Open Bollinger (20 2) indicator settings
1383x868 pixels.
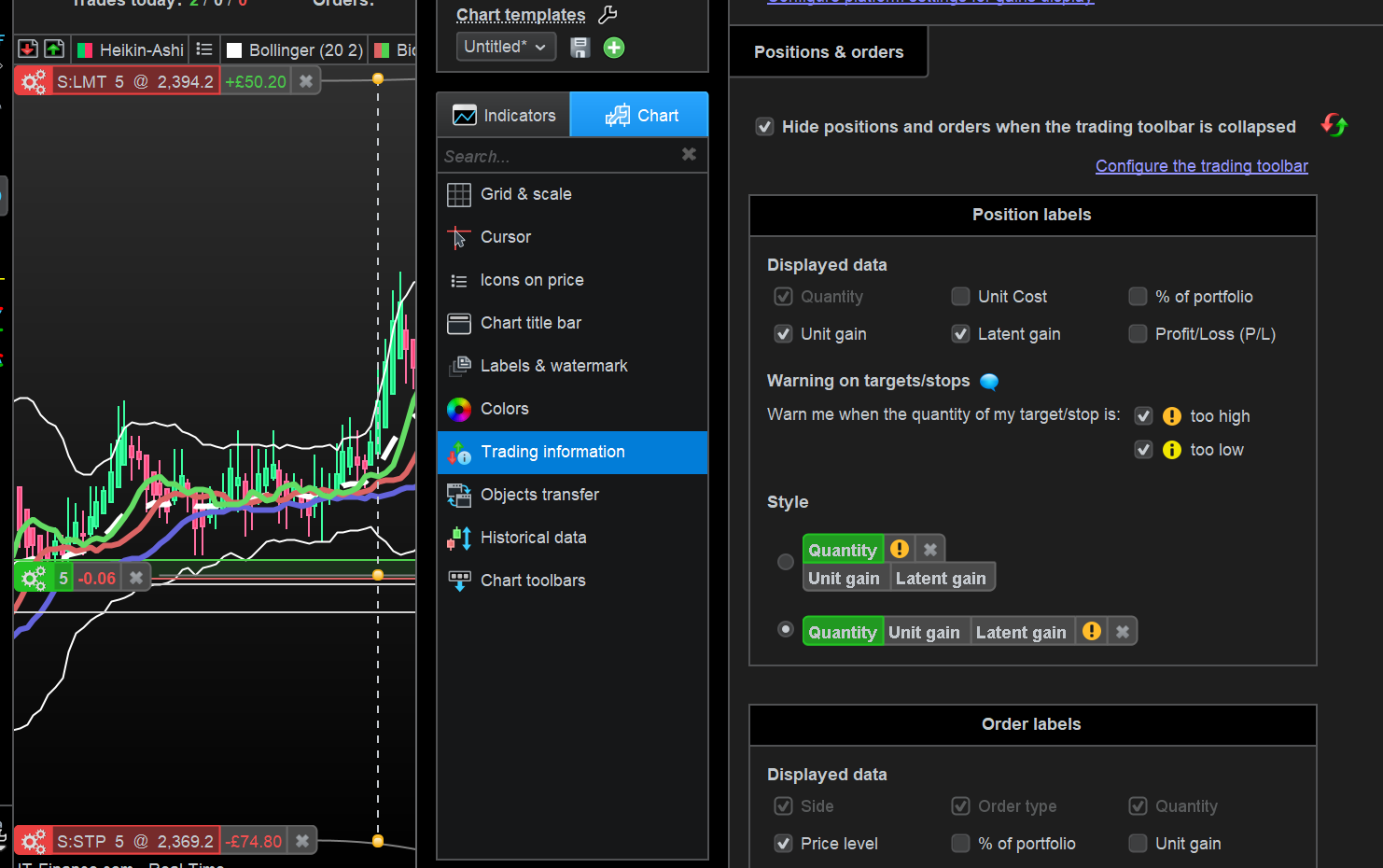[x=306, y=50]
